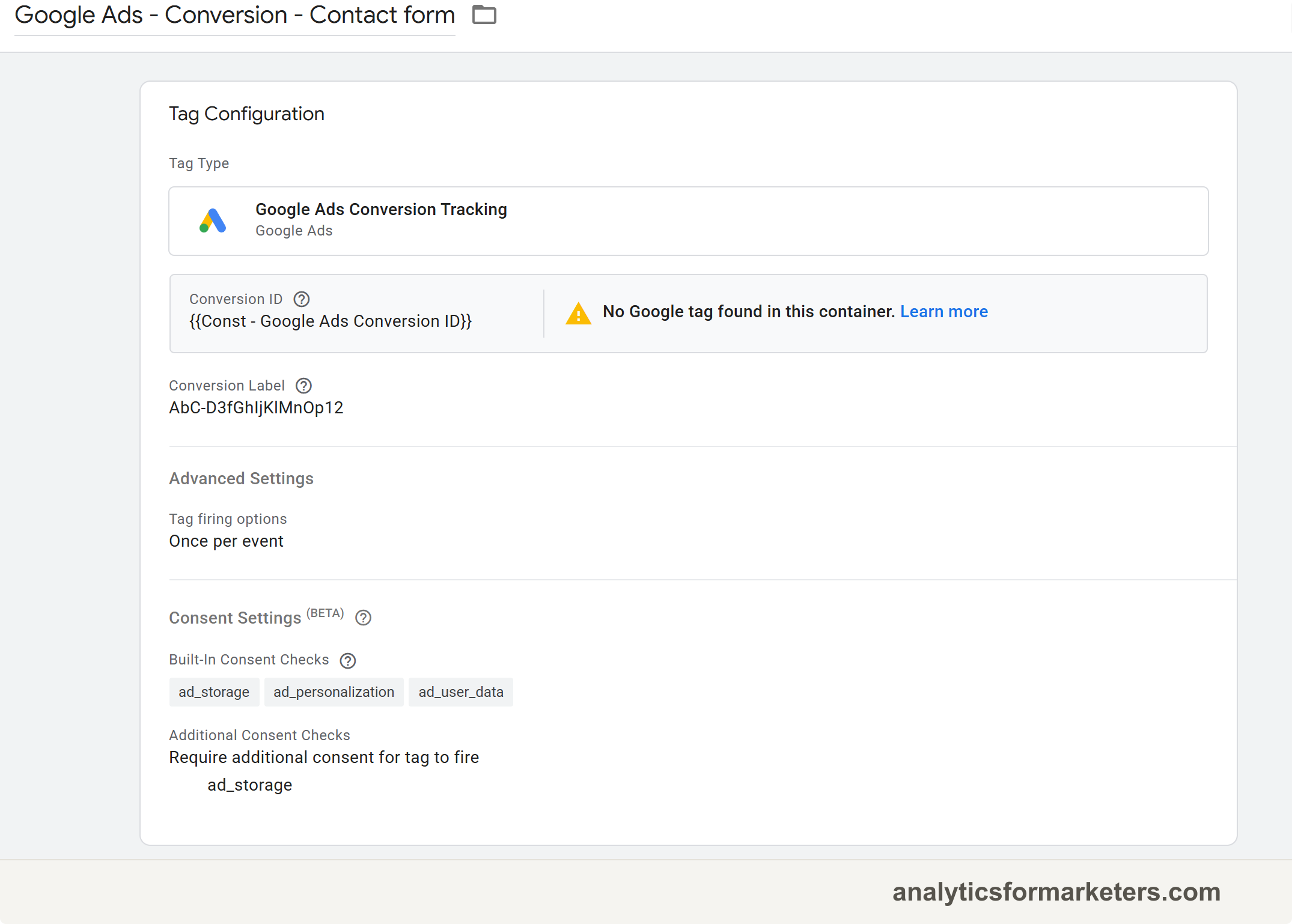
Task: Open Conversion Label help icon
Action: pos(304,385)
